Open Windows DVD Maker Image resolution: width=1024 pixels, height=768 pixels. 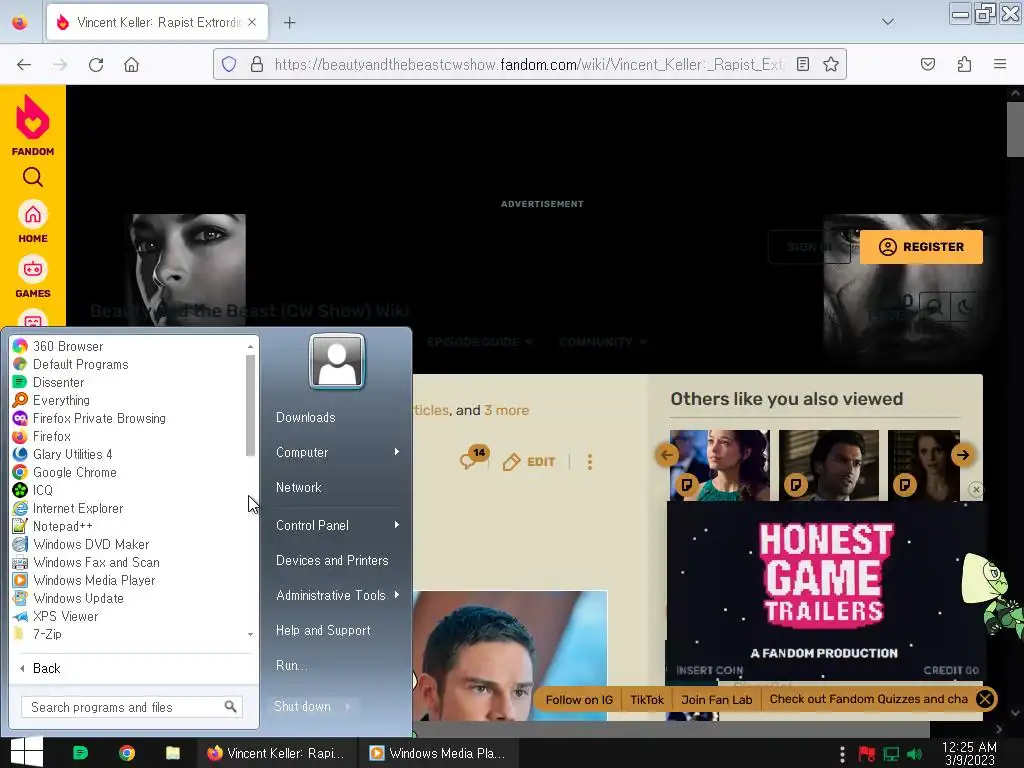[x=91, y=544]
